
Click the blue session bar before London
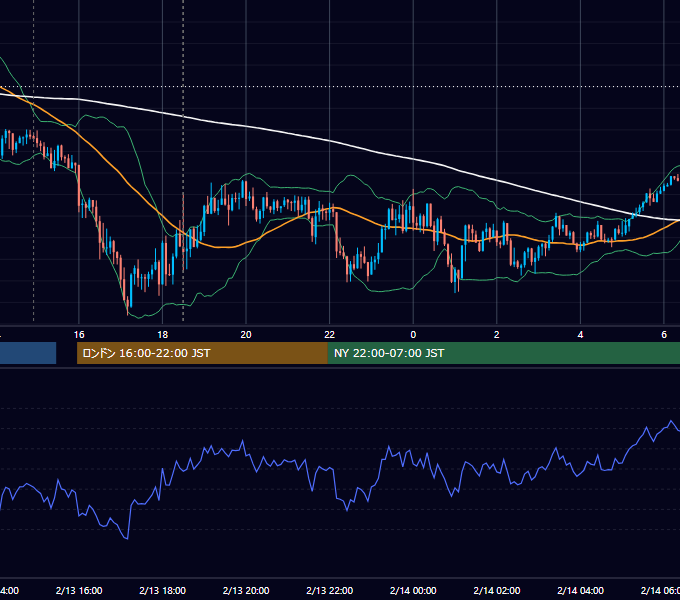tap(28, 353)
